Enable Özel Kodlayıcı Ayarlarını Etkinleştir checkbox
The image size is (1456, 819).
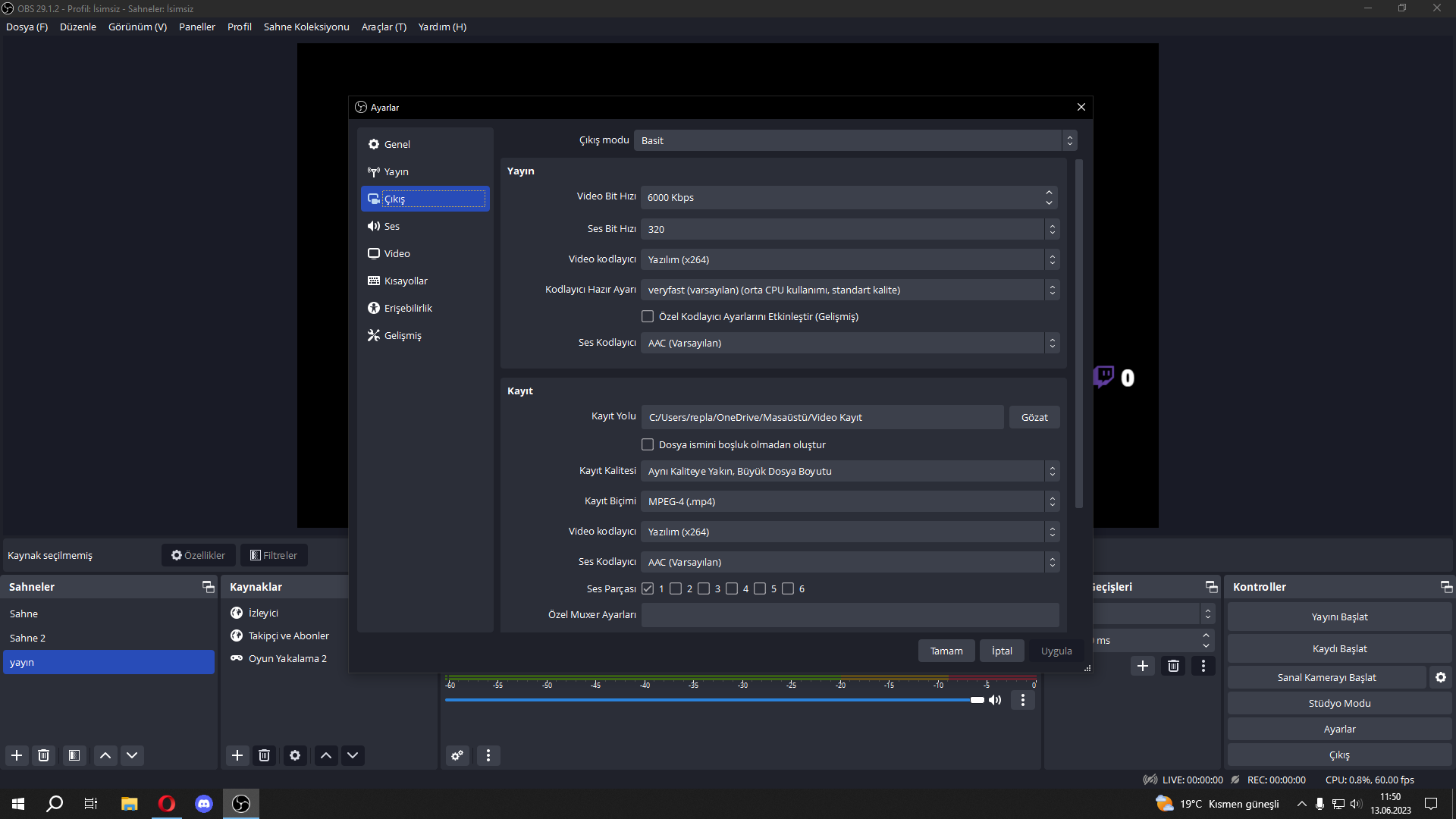tap(648, 316)
